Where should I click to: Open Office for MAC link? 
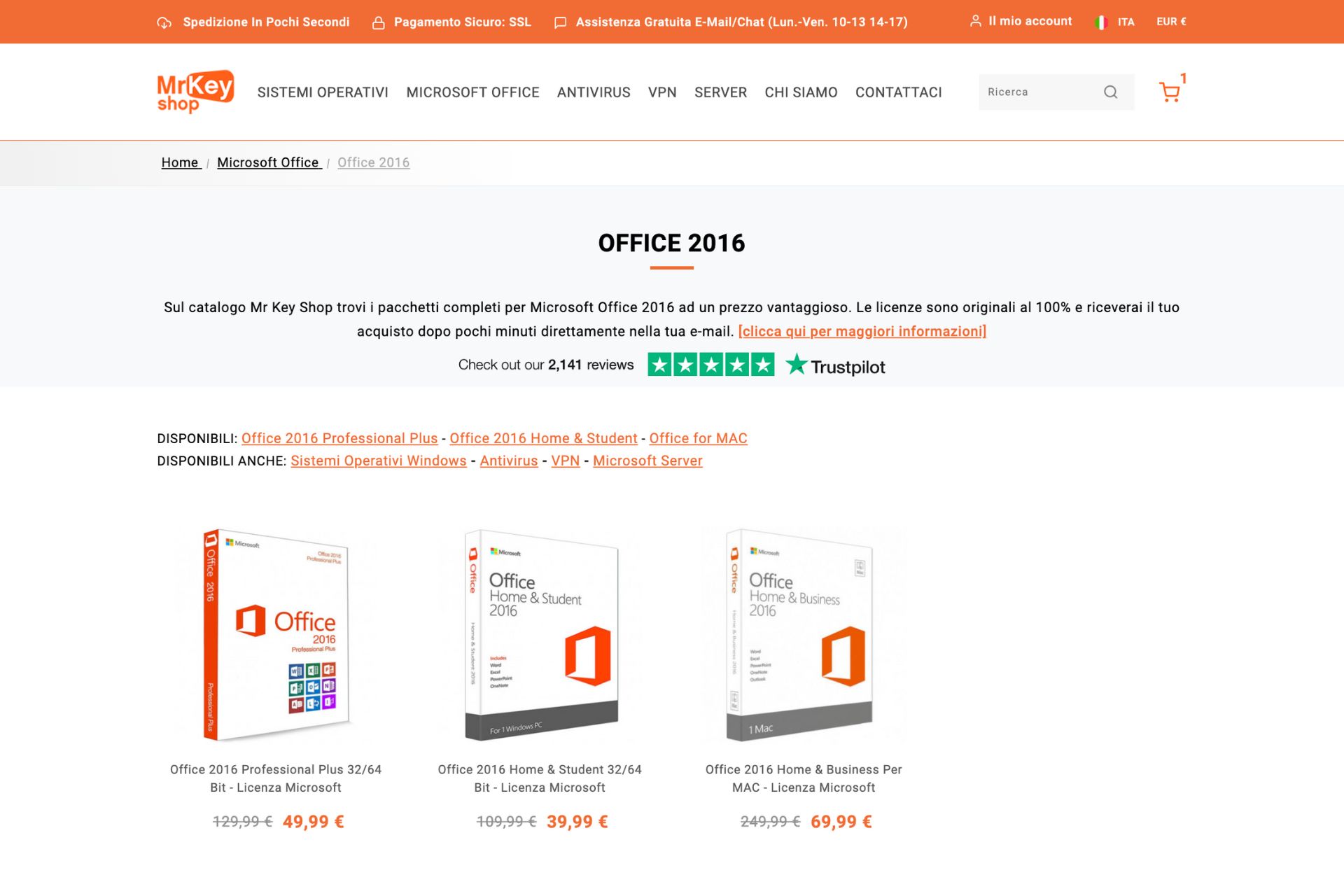tap(698, 438)
